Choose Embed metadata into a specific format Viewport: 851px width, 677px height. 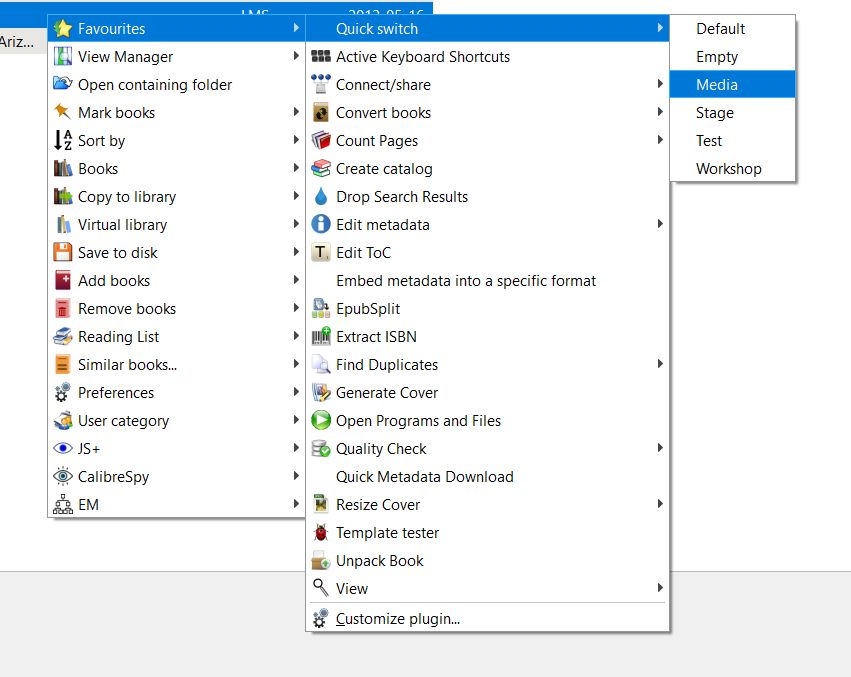[x=465, y=281]
